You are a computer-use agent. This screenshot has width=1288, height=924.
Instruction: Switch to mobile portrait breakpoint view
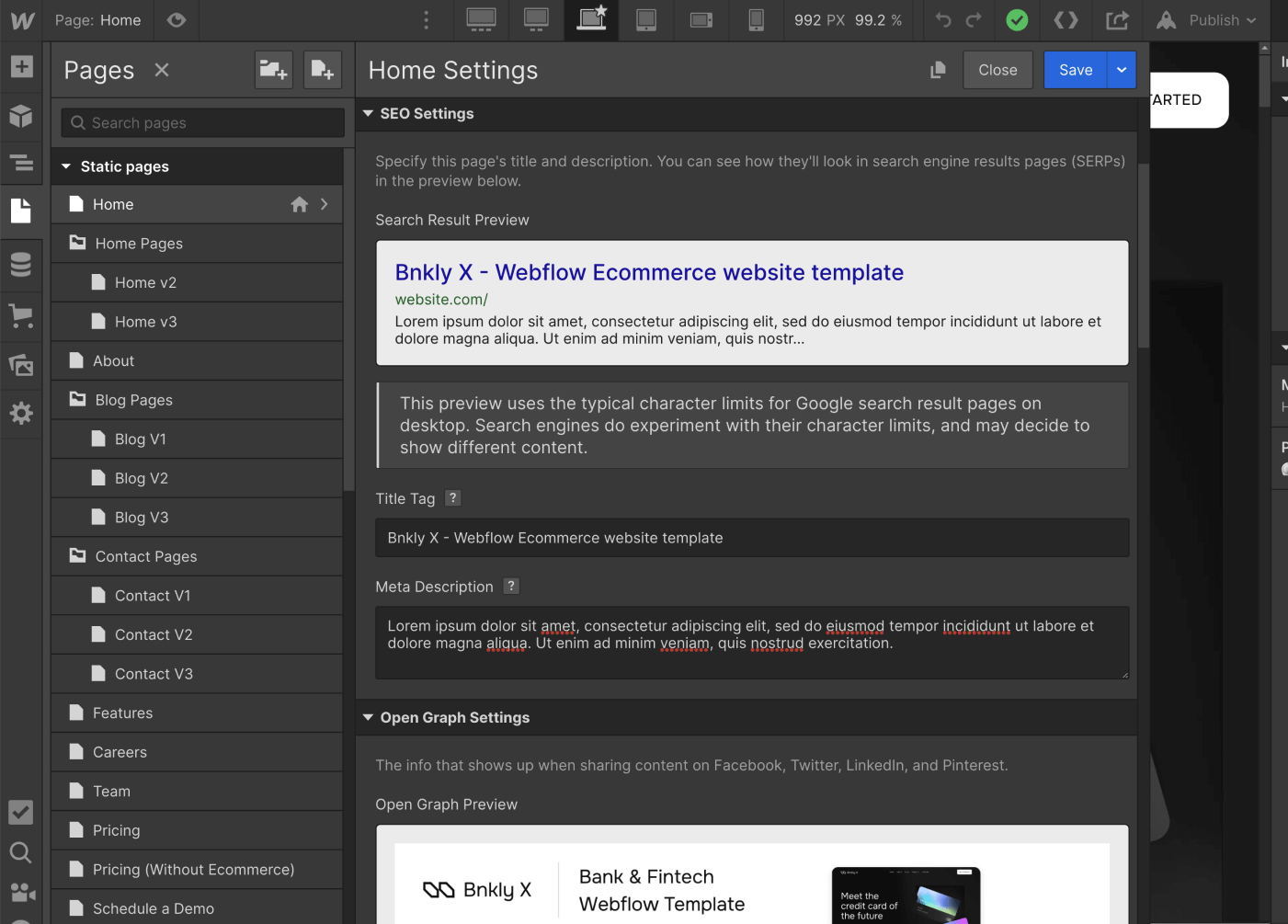756,20
